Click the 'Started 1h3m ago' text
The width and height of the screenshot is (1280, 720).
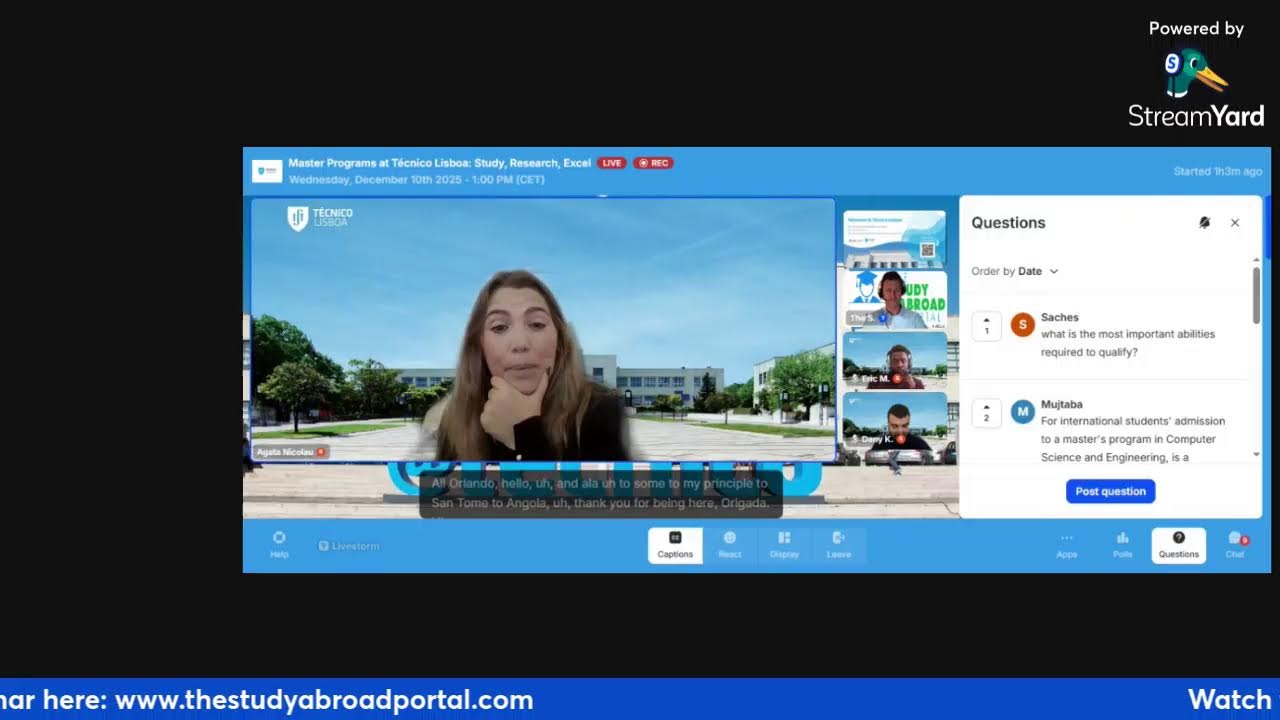pos(1218,172)
